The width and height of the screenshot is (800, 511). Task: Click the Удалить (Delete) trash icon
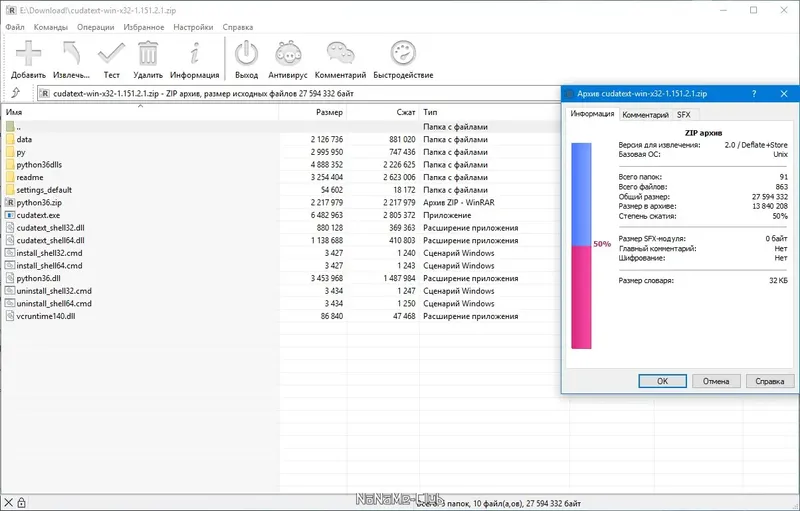148,54
